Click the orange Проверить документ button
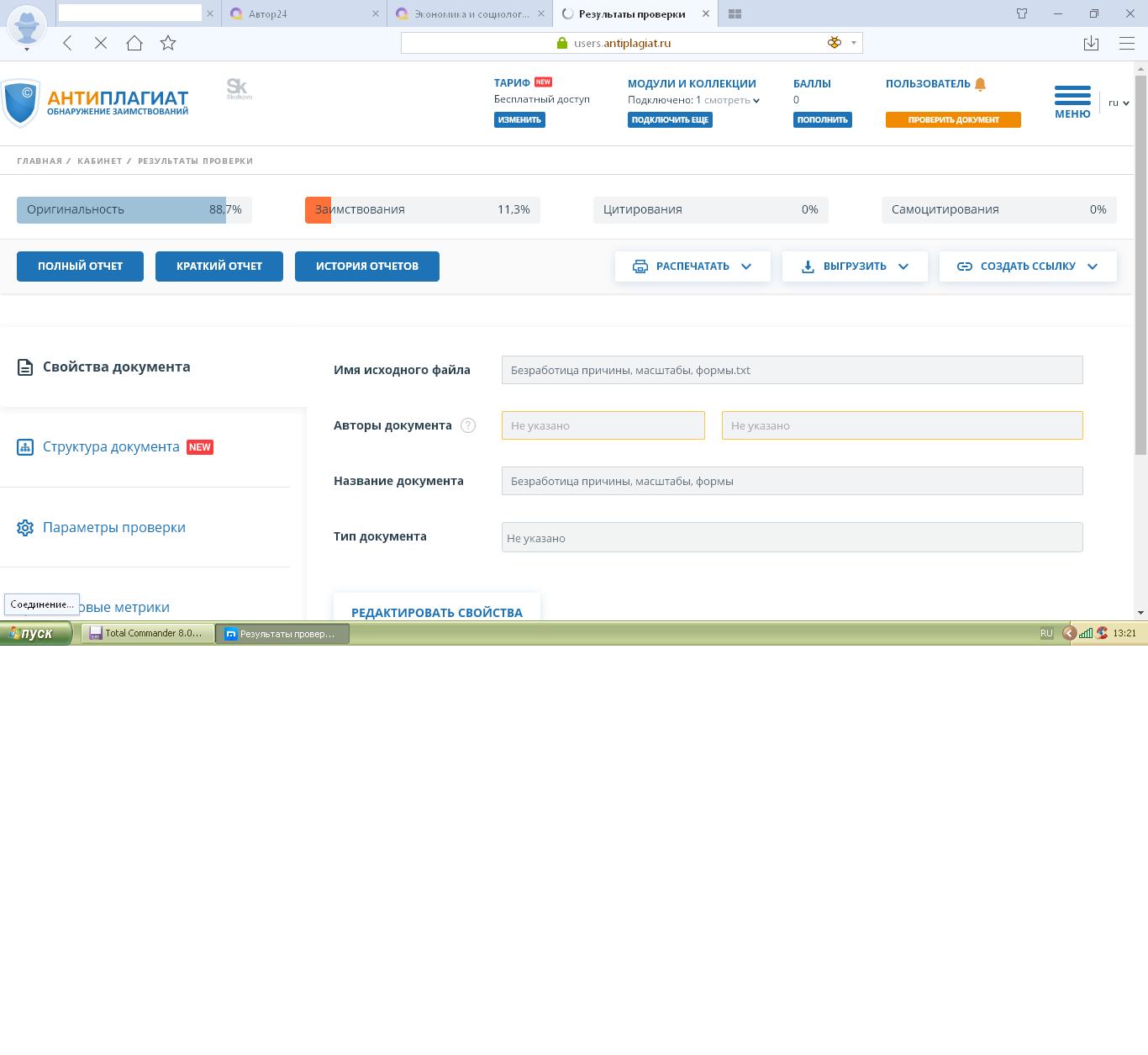 tap(953, 119)
